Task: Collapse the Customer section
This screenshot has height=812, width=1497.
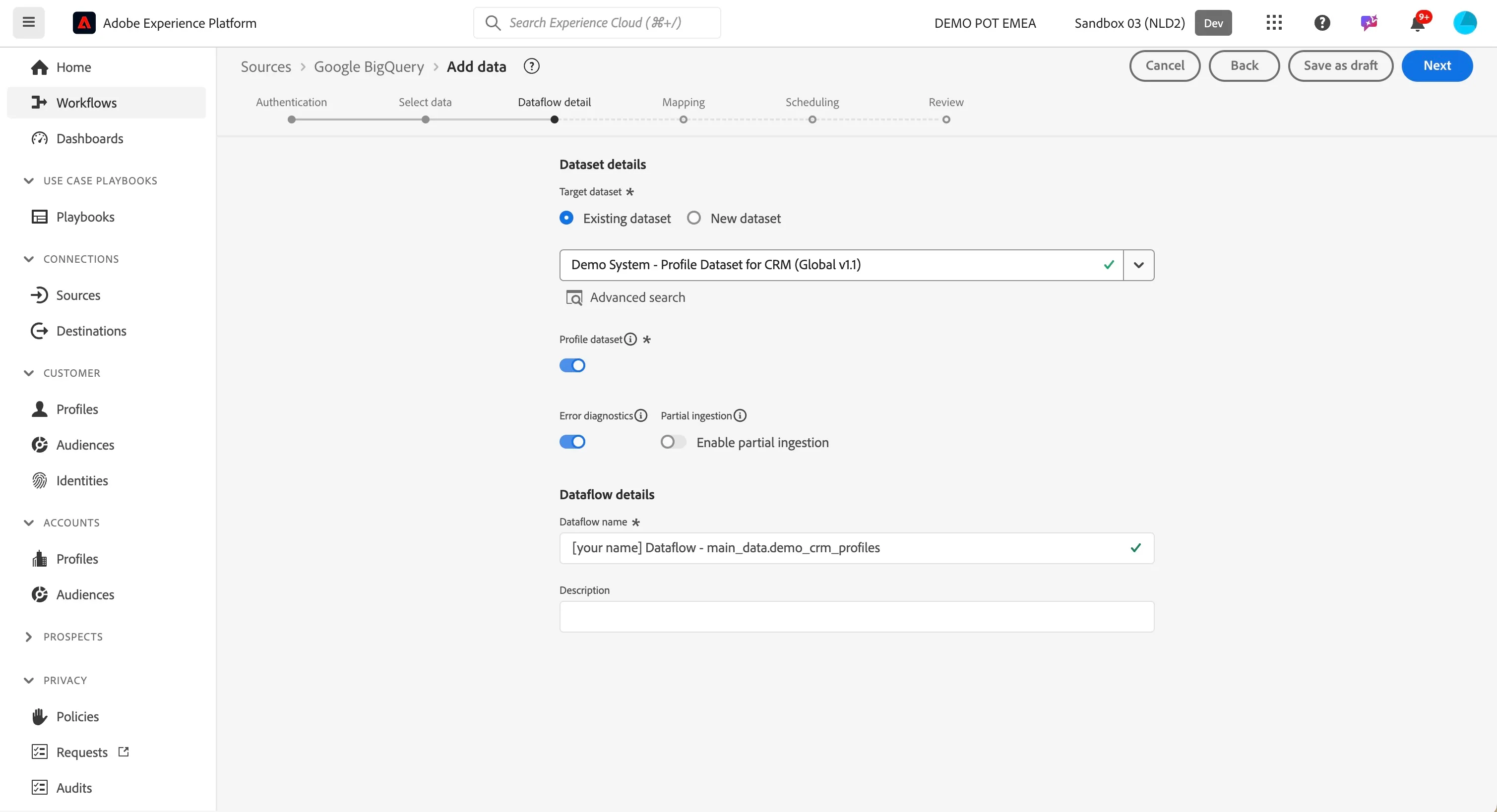Action: click(28, 373)
